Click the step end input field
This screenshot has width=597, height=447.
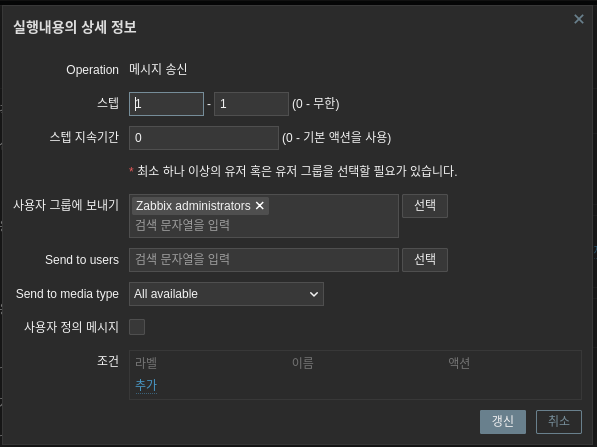(251, 104)
